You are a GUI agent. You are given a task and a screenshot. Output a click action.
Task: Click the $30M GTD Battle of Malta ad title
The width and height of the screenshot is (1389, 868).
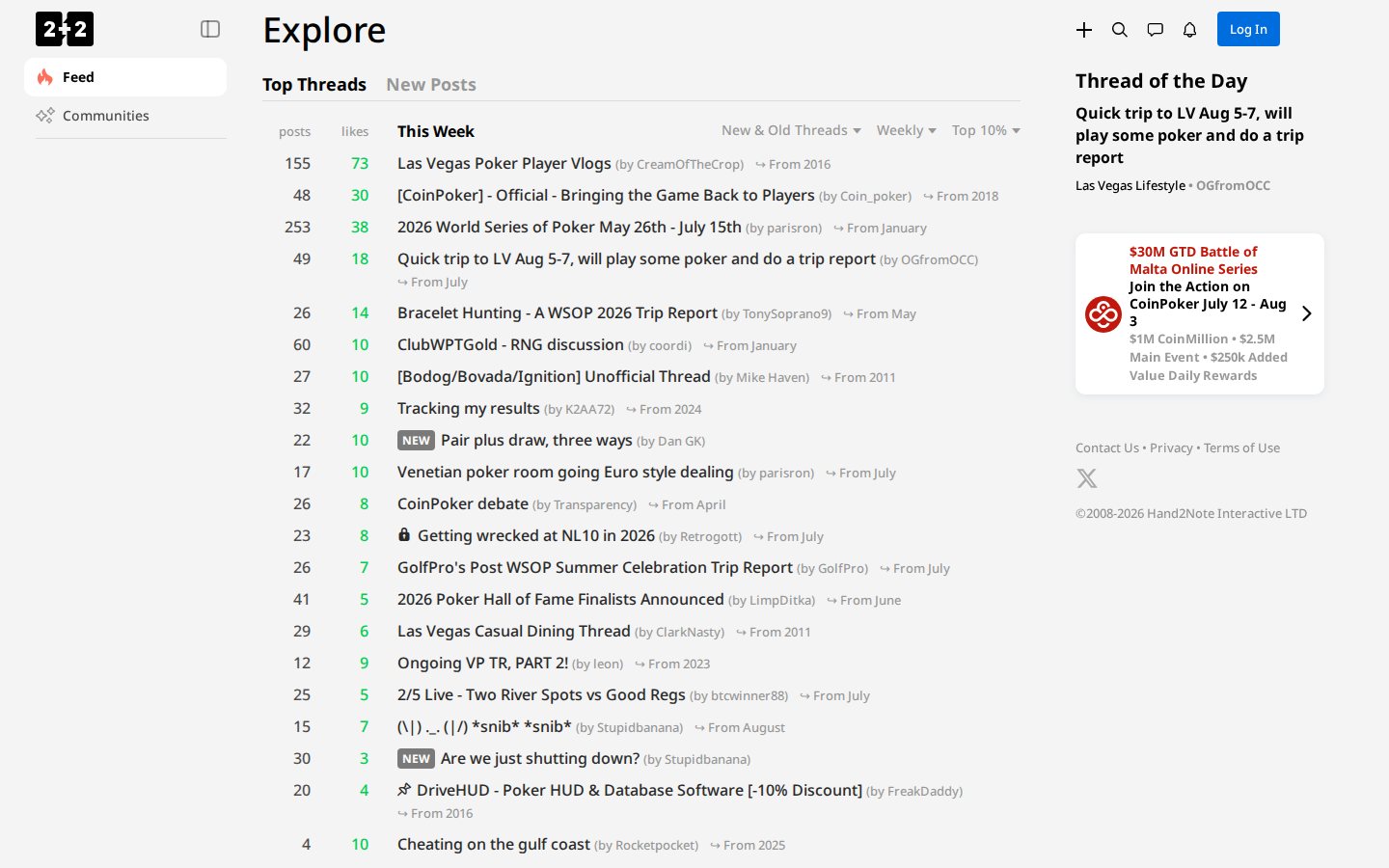pyautogui.click(x=1193, y=260)
